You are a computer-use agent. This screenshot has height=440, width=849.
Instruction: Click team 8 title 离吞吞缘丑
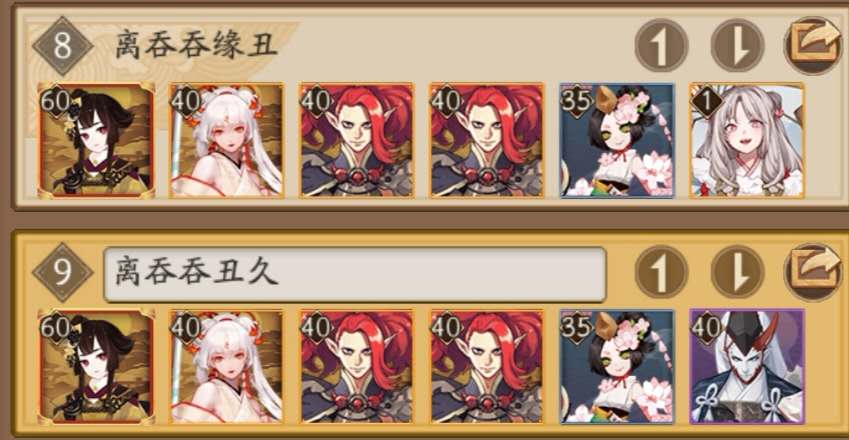[x=197, y=45]
